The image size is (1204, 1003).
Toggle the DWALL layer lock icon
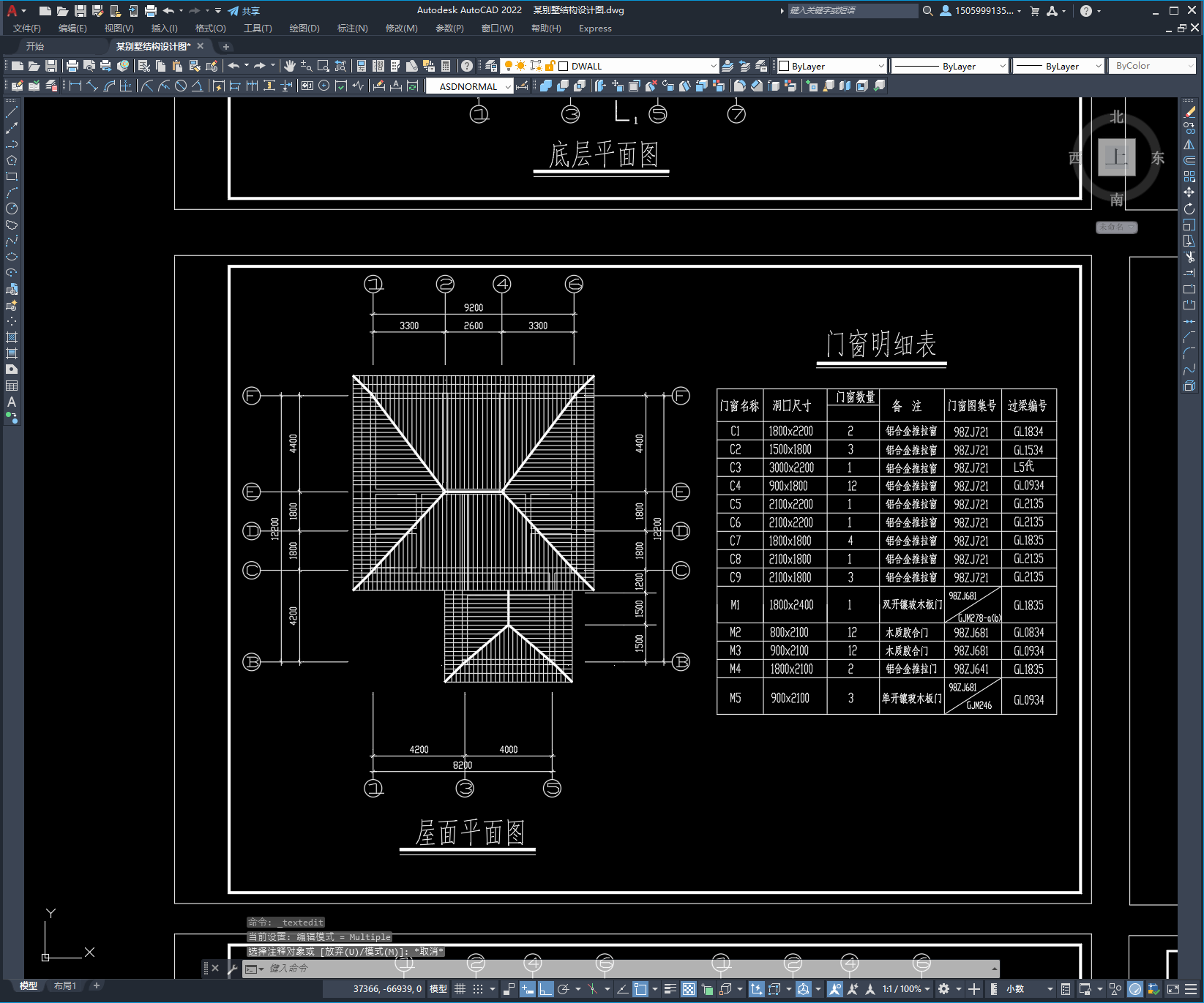550,66
